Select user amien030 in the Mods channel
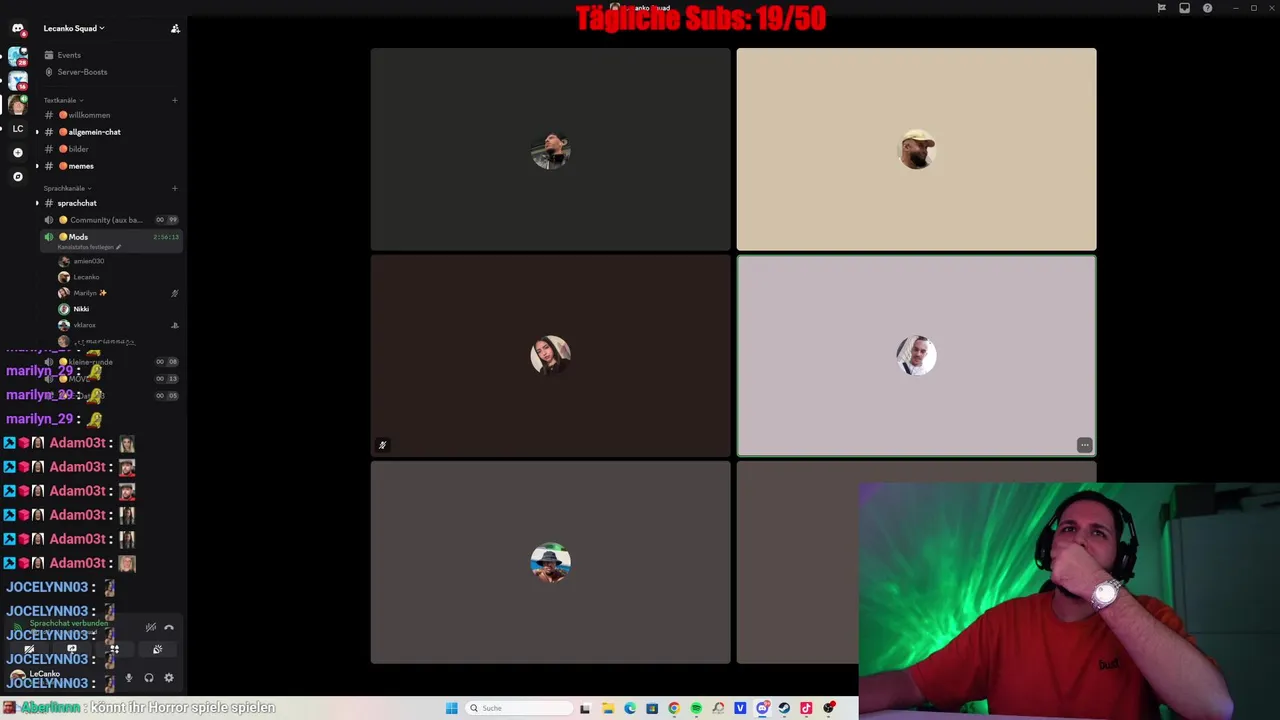1280x720 pixels. 118,261
